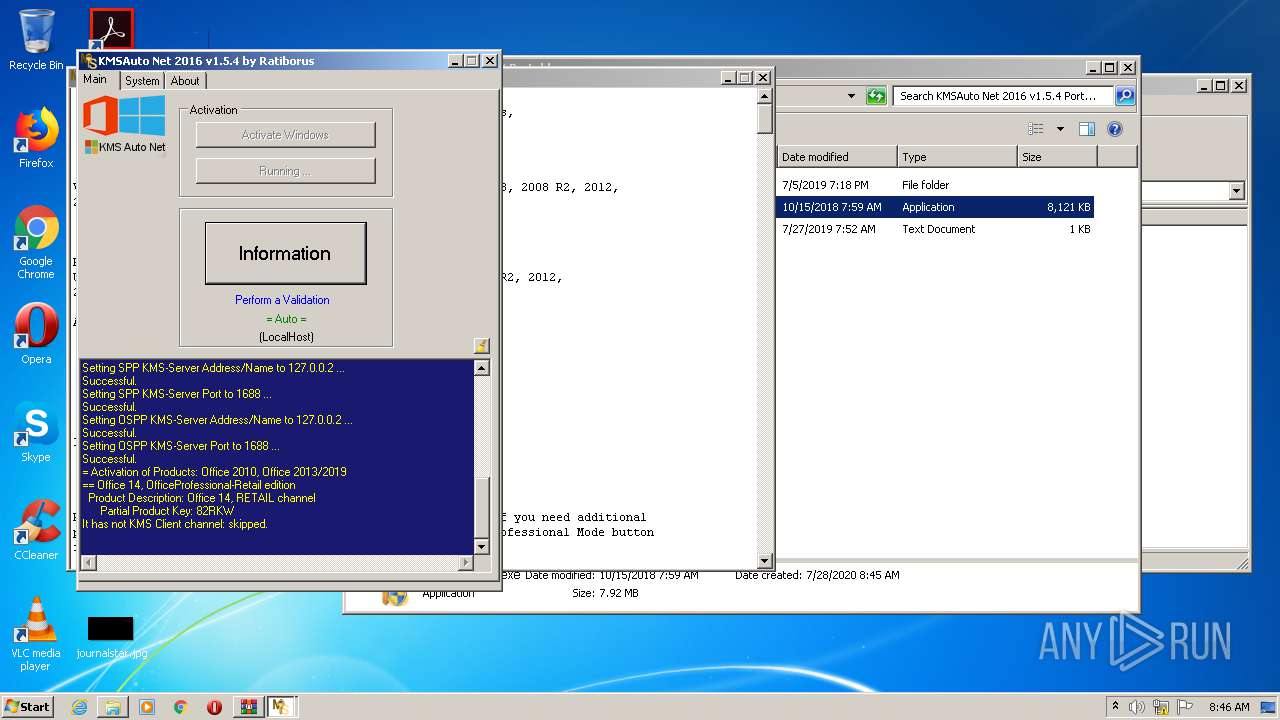Click the volume speaker tray icon

(1137, 707)
